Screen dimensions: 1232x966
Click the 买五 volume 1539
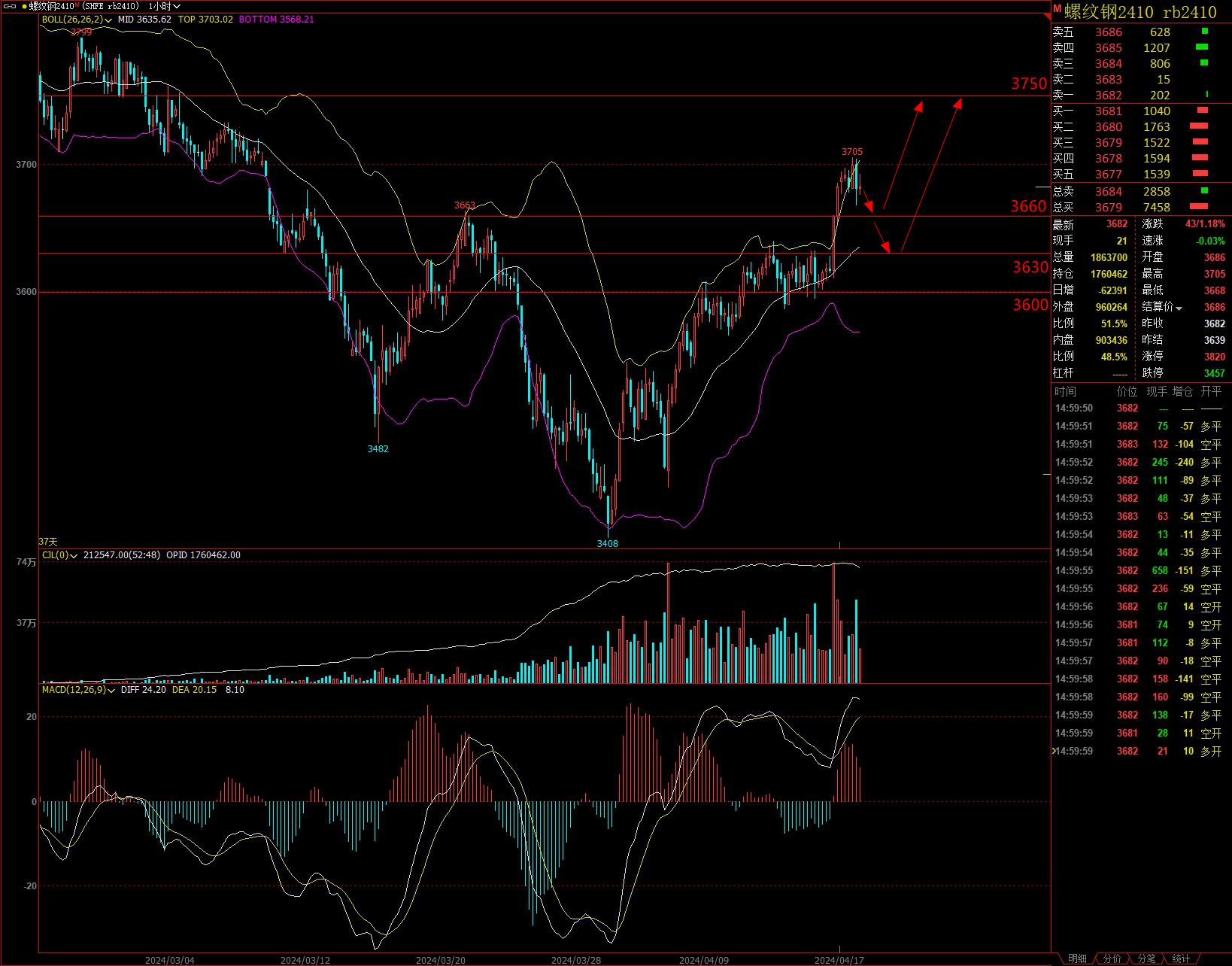click(x=1157, y=175)
